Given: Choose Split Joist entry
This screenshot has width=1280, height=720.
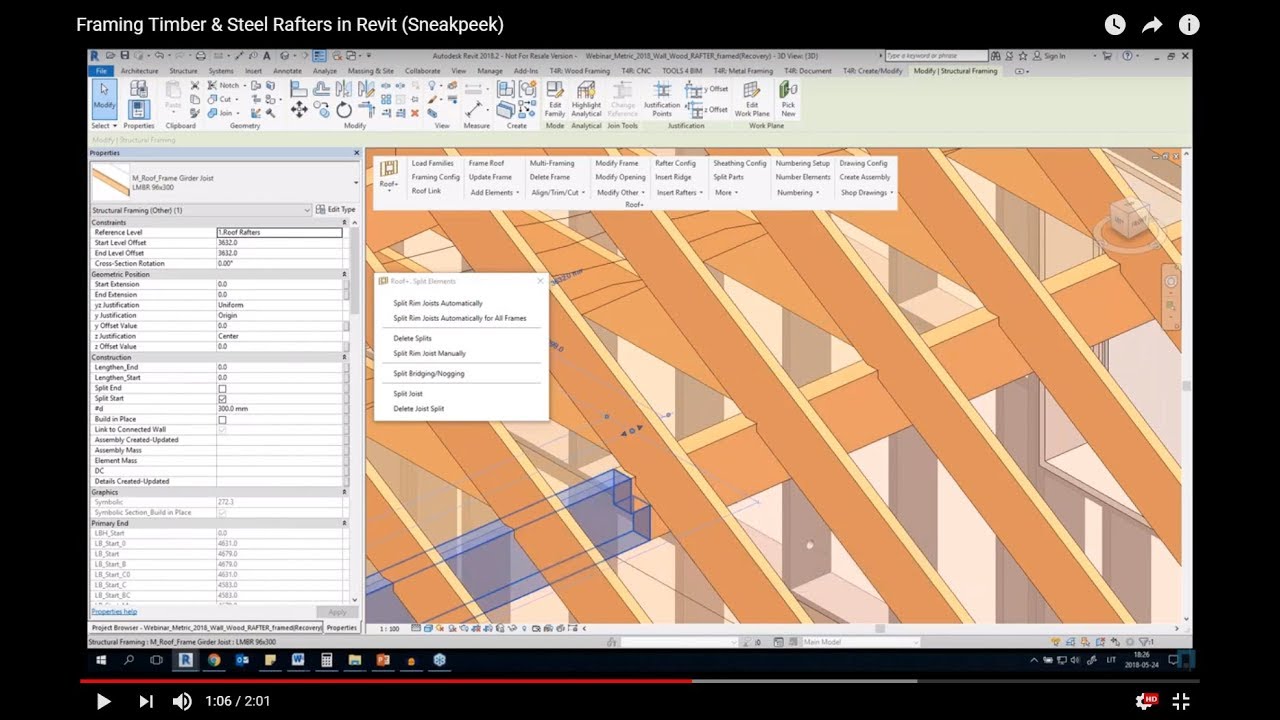Looking at the screenshot, I should pos(407,393).
